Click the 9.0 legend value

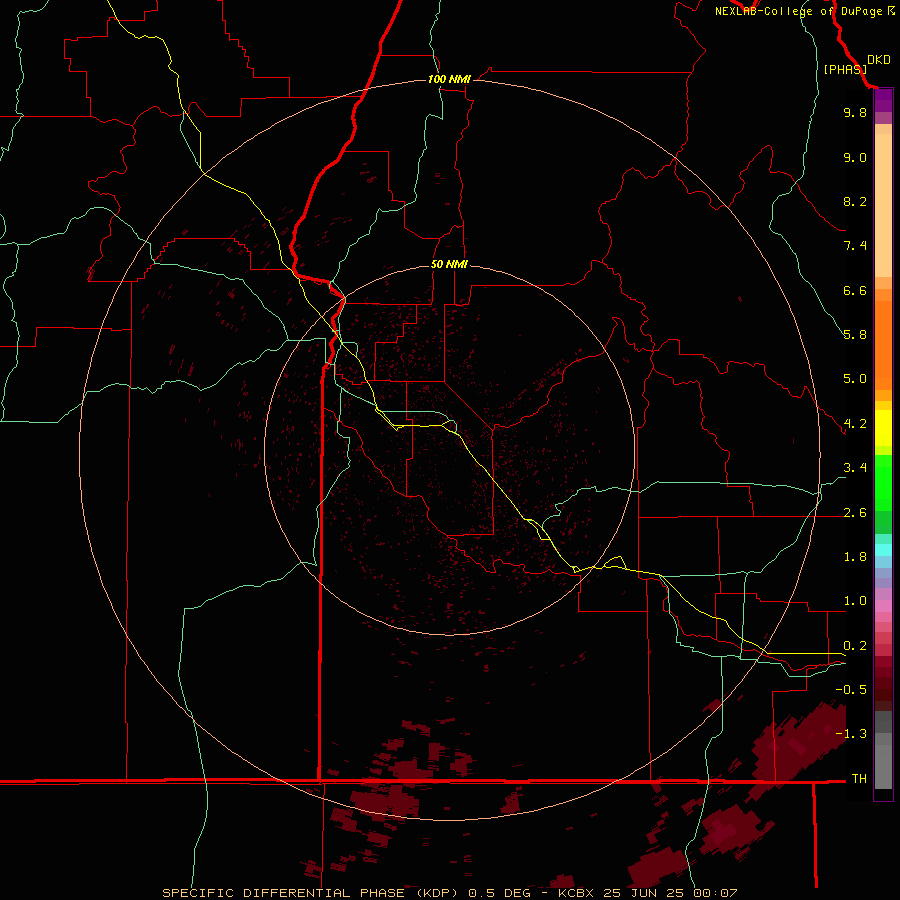[855, 157]
